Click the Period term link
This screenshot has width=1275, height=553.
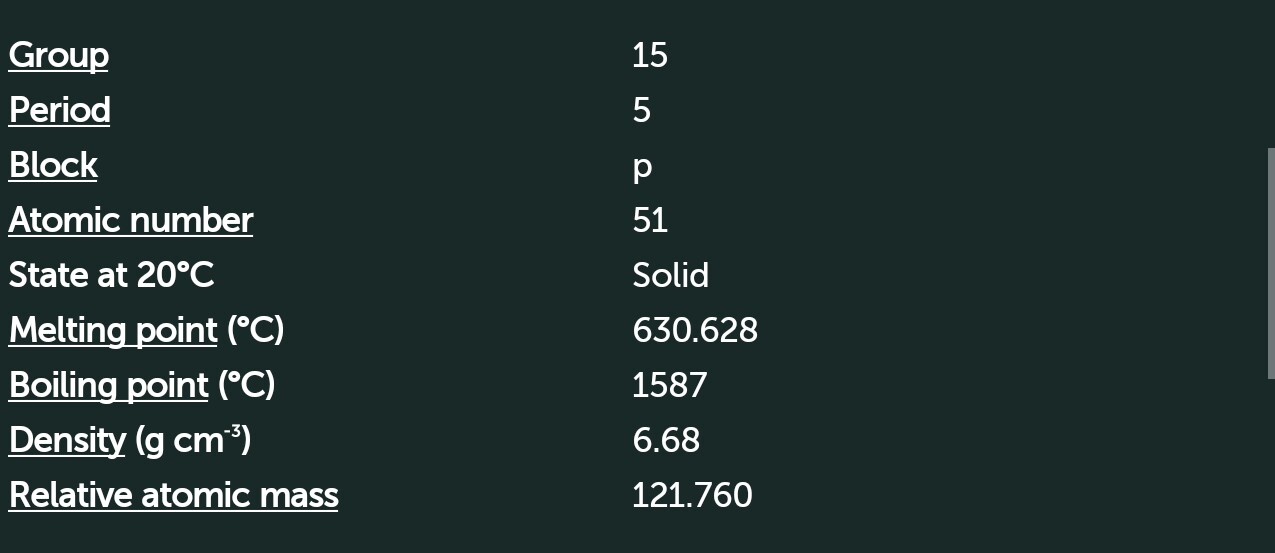(x=59, y=110)
